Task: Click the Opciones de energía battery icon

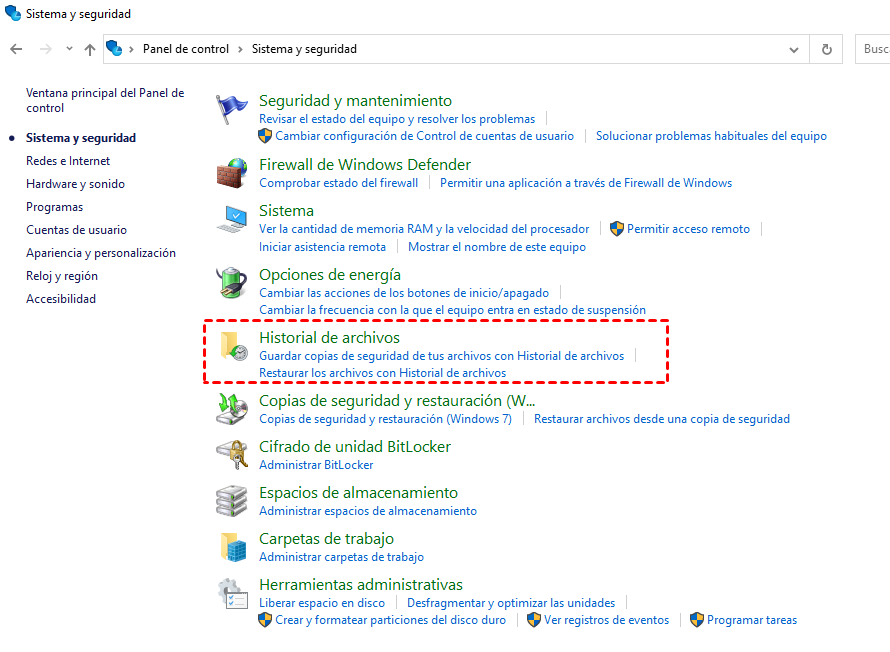Action: [233, 283]
